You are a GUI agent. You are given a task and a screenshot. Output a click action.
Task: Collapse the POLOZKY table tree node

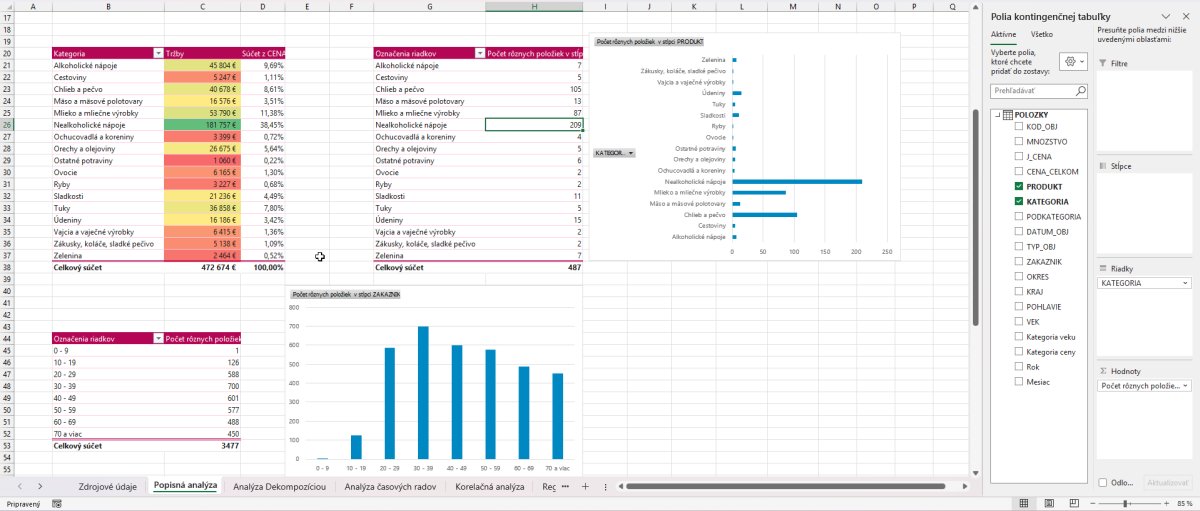click(998, 114)
